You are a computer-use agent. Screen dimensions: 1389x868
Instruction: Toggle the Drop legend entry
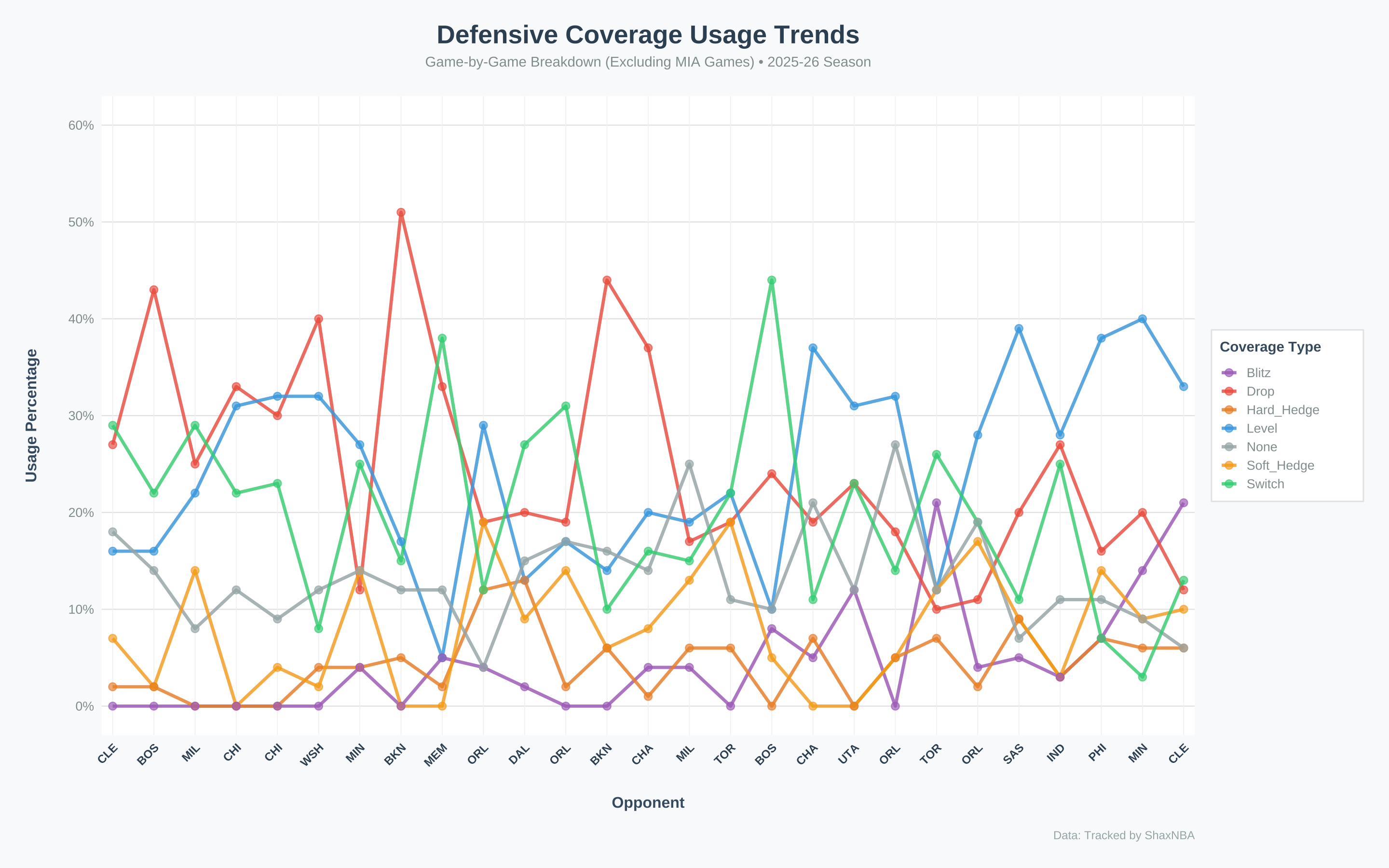(x=1259, y=392)
